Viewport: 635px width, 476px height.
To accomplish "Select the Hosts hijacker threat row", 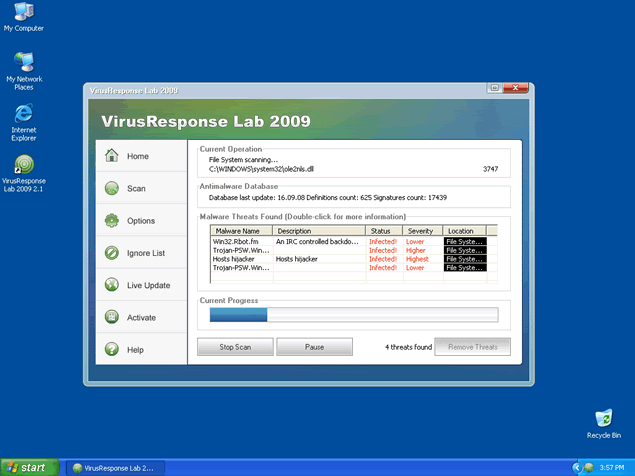I will tap(240, 259).
